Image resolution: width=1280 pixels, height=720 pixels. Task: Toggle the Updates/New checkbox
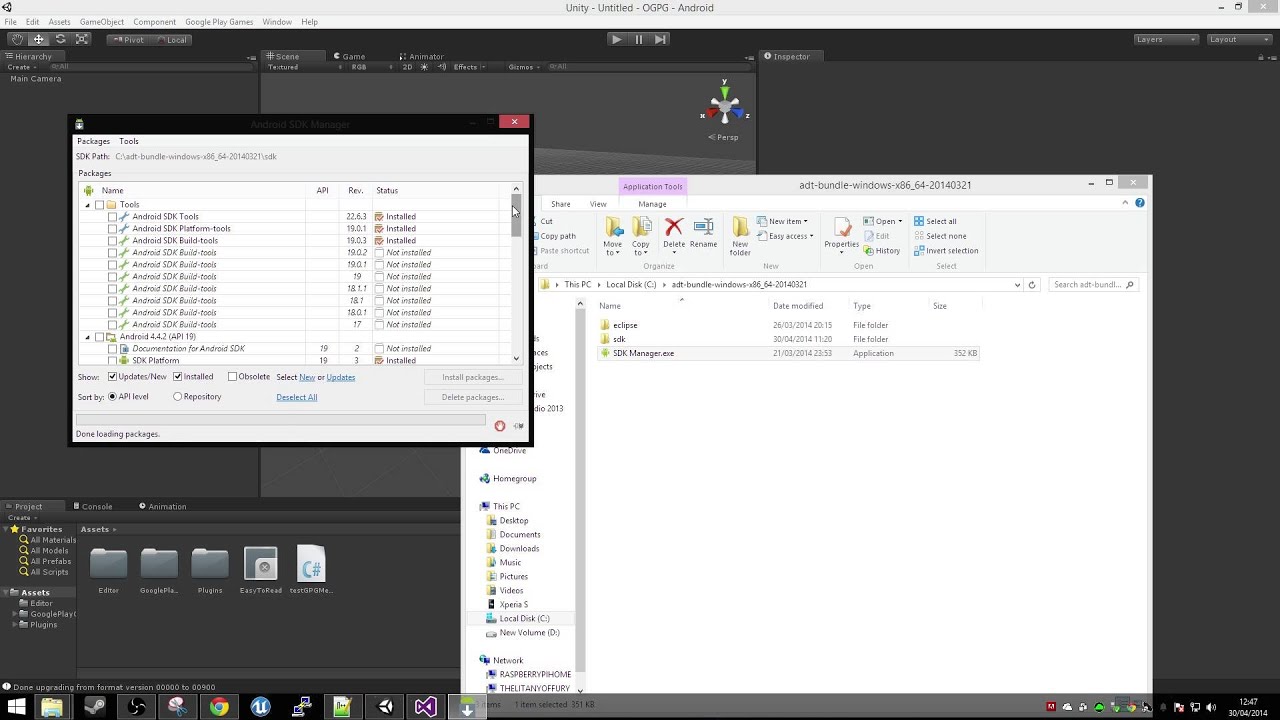111,377
